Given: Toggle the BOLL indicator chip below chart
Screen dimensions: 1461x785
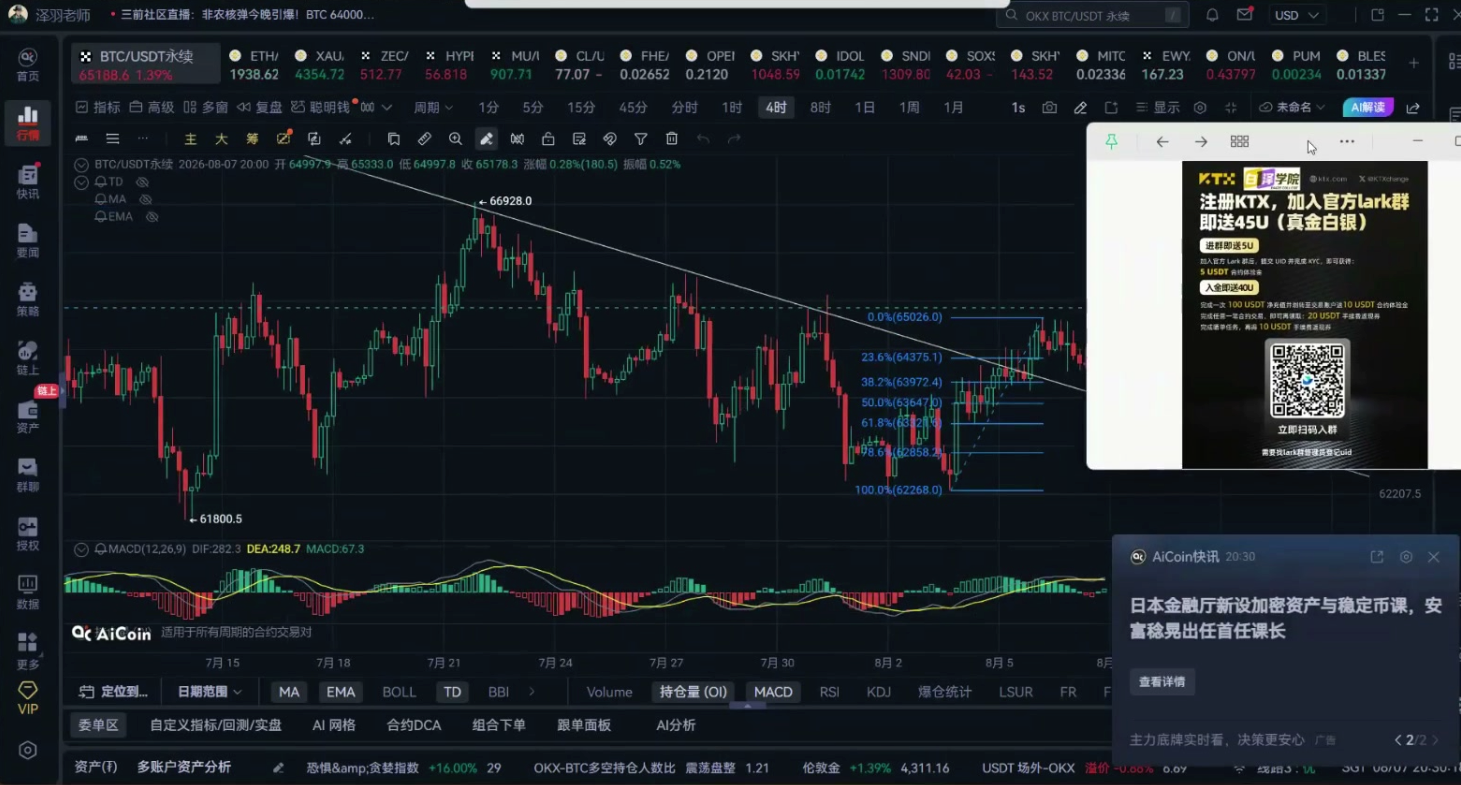Looking at the screenshot, I should point(399,692).
